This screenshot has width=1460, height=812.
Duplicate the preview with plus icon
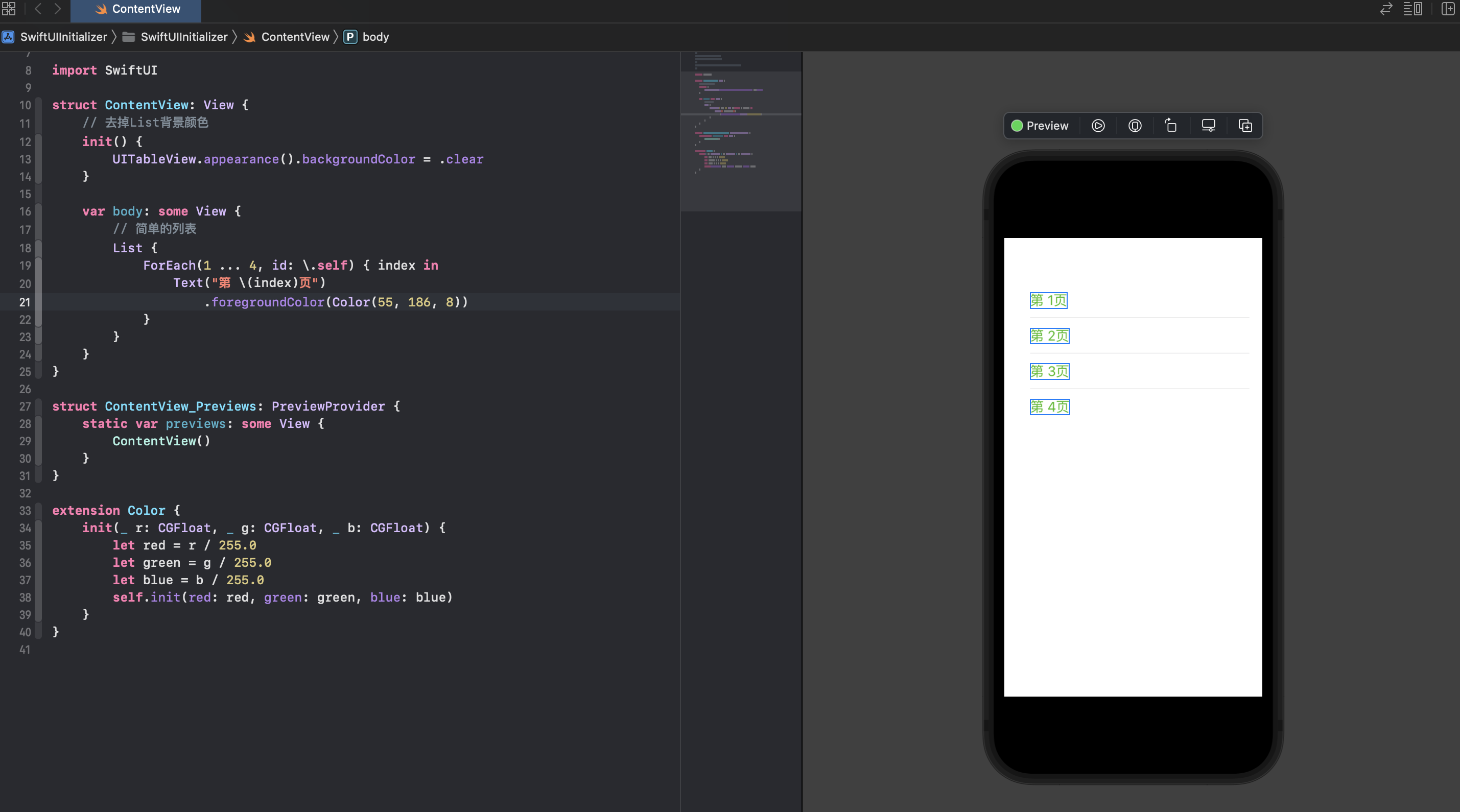[x=1245, y=126]
